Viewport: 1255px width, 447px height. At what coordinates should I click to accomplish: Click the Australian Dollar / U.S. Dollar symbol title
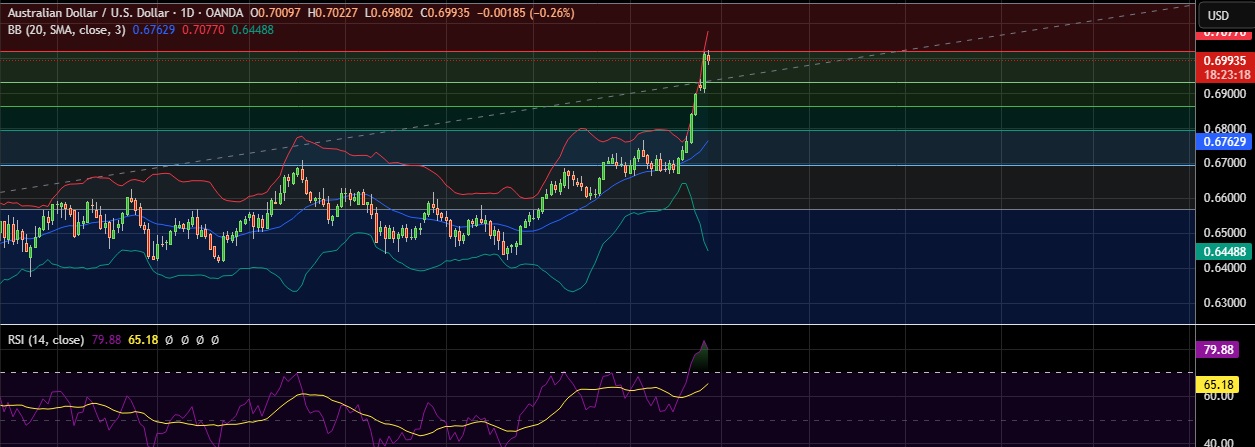coord(96,12)
